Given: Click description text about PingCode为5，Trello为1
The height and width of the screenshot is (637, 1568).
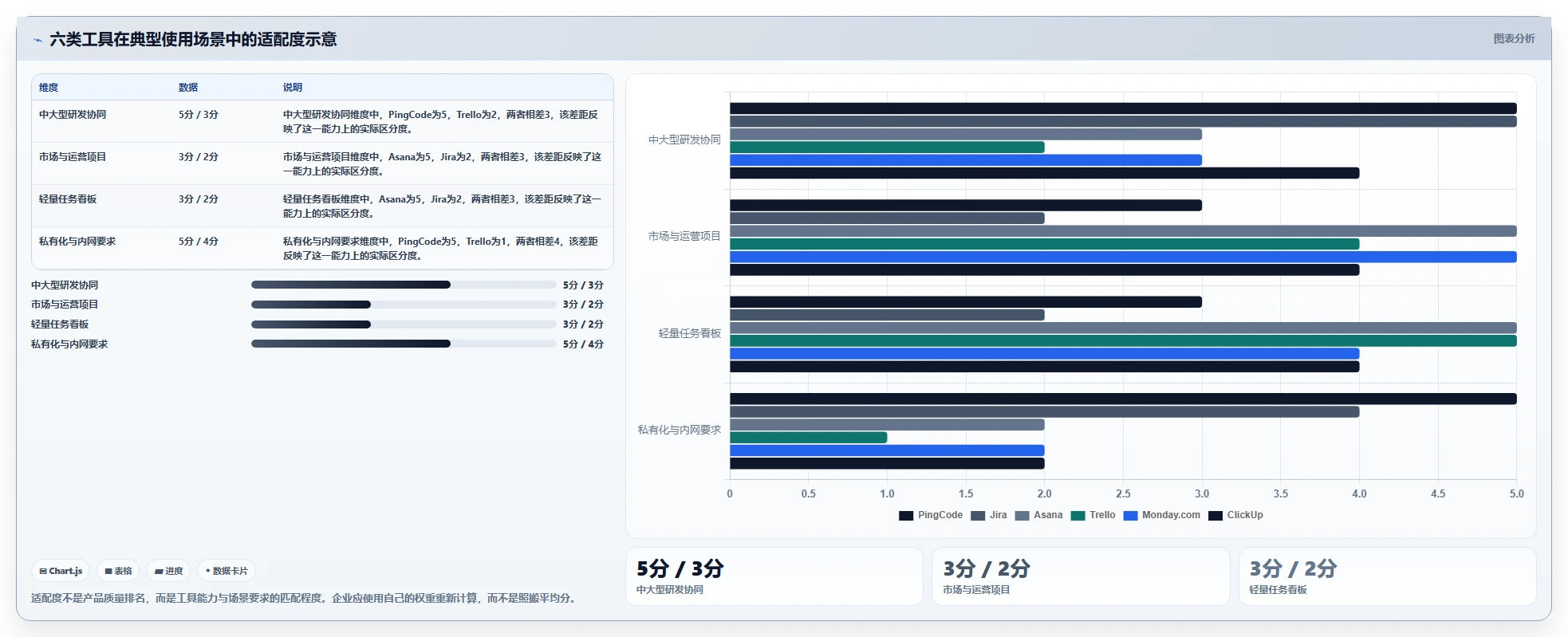Looking at the screenshot, I should [442, 249].
